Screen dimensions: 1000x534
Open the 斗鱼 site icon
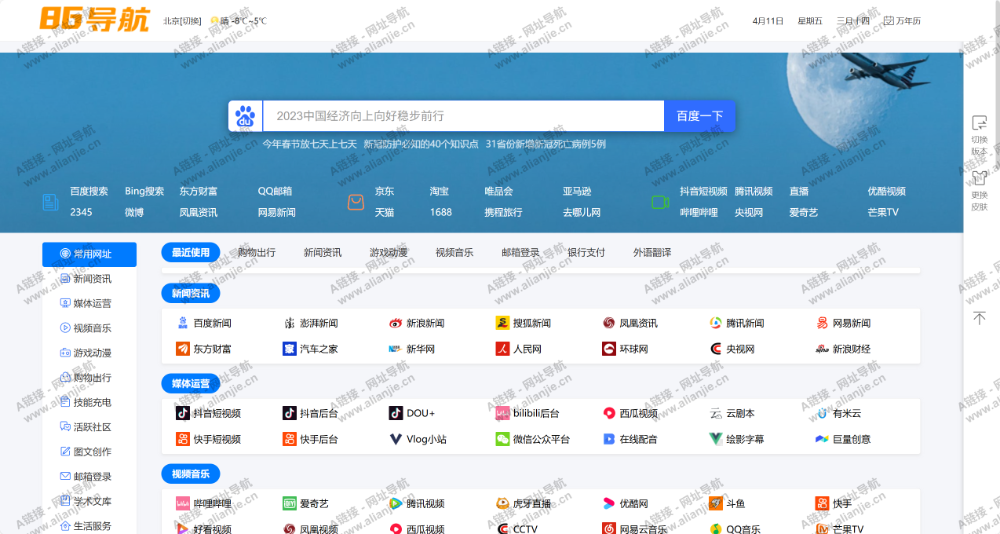716,503
